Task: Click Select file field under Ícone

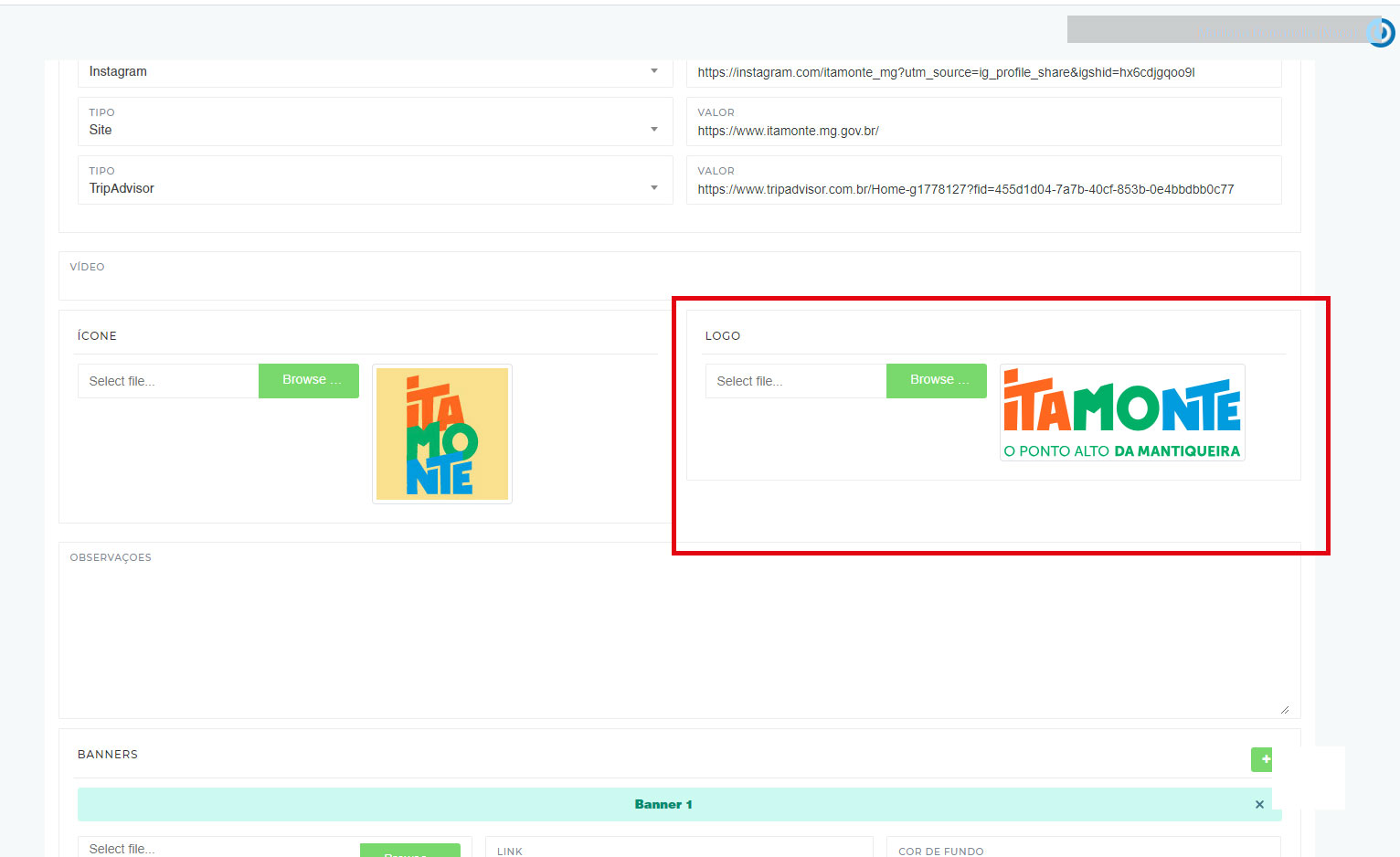Action: pyautogui.click(x=168, y=381)
